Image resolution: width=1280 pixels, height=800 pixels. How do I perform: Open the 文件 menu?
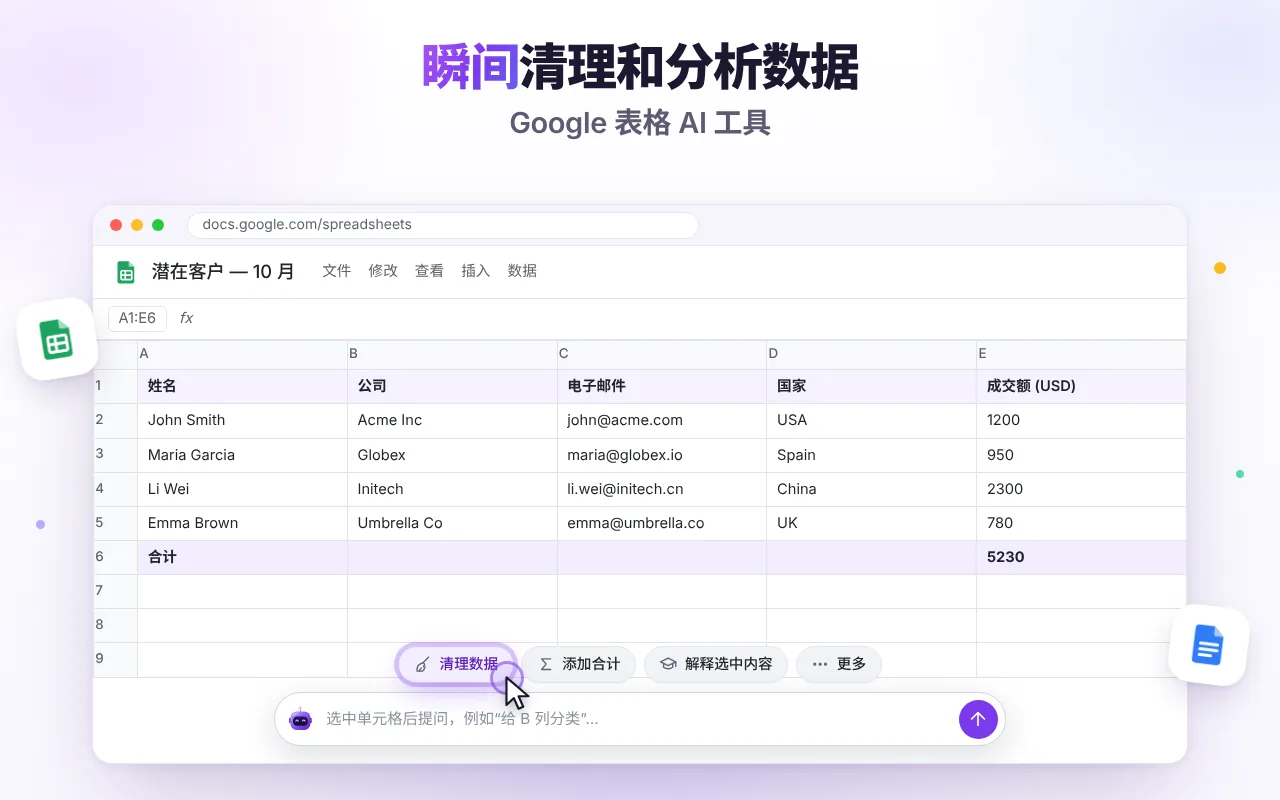click(336, 271)
